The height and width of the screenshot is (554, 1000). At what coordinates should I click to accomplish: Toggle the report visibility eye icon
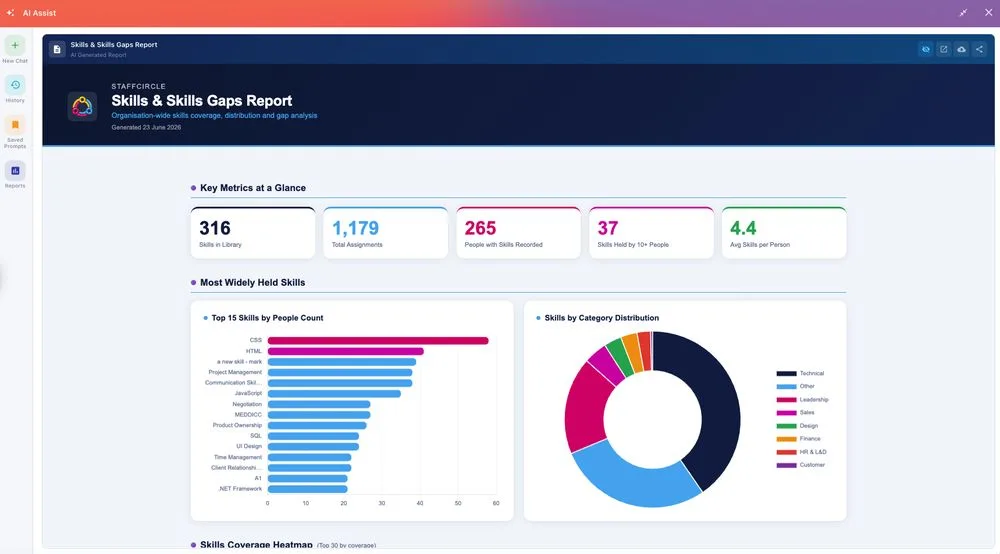tap(925, 49)
